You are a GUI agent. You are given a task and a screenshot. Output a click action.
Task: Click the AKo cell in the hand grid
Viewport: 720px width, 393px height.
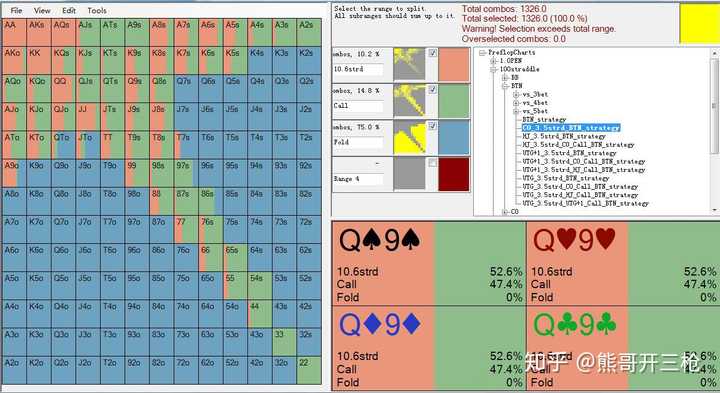pyautogui.click(x=14, y=60)
